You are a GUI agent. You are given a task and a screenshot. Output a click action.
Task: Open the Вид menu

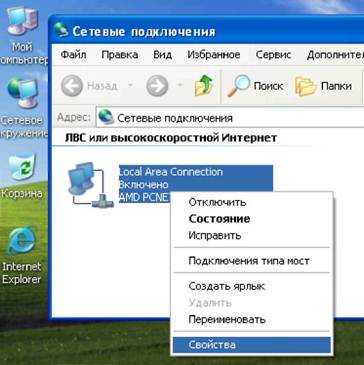point(162,55)
